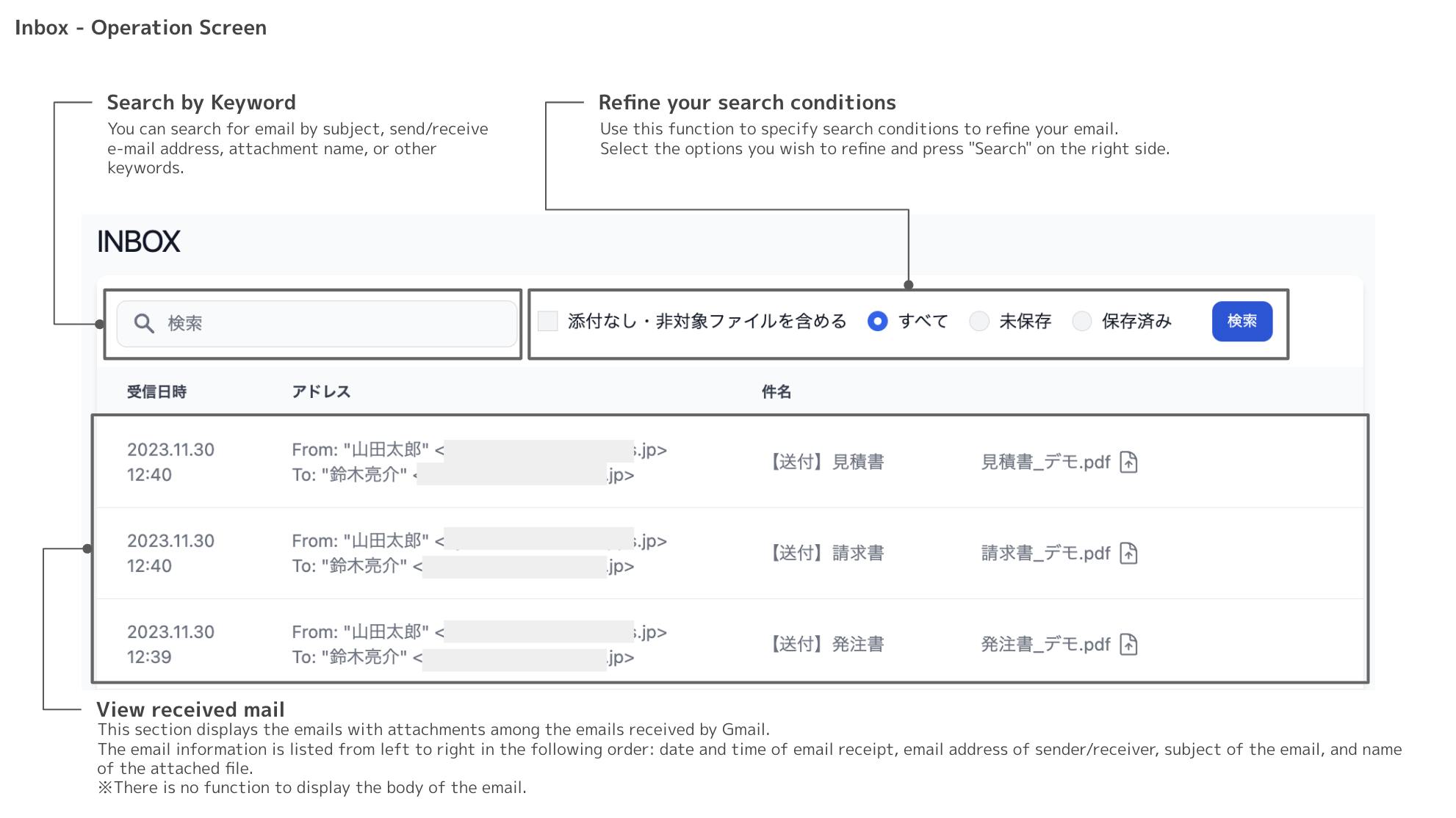Click the magnifying glass search icon
The height and width of the screenshot is (818, 1456).
(x=144, y=323)
